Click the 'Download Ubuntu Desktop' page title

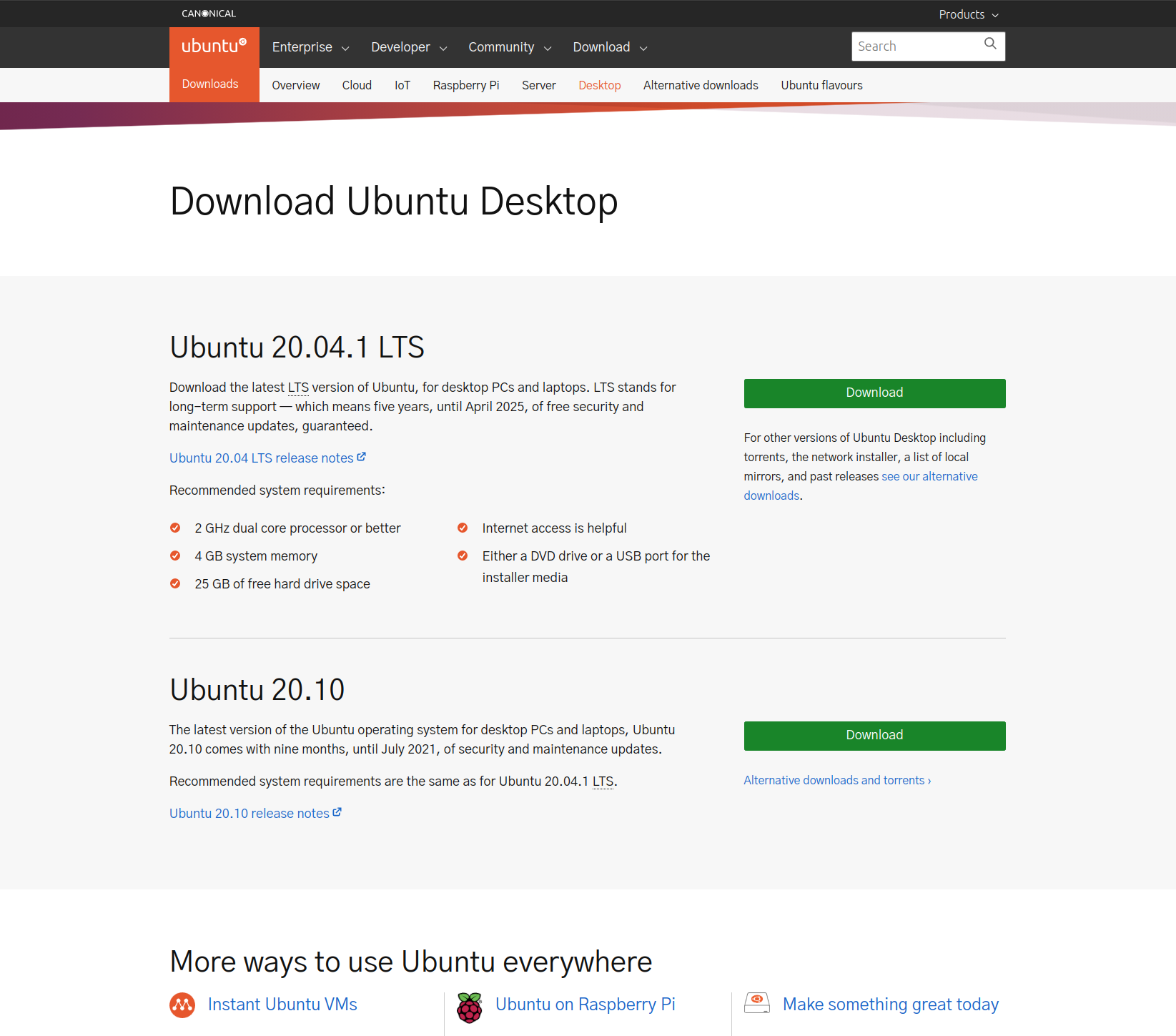[394, 202]
